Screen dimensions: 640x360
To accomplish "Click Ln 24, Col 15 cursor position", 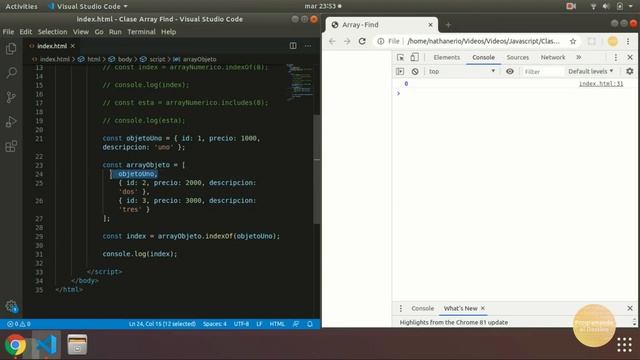I will click(162, 324).
